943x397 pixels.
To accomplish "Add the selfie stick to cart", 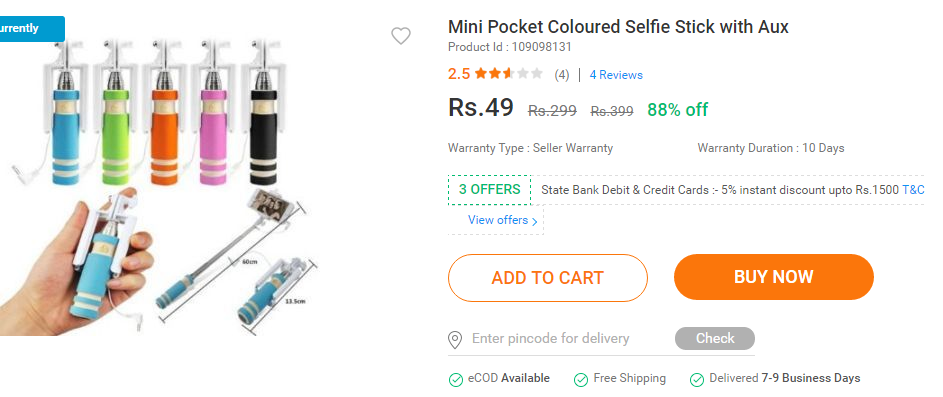I will 548,278.
